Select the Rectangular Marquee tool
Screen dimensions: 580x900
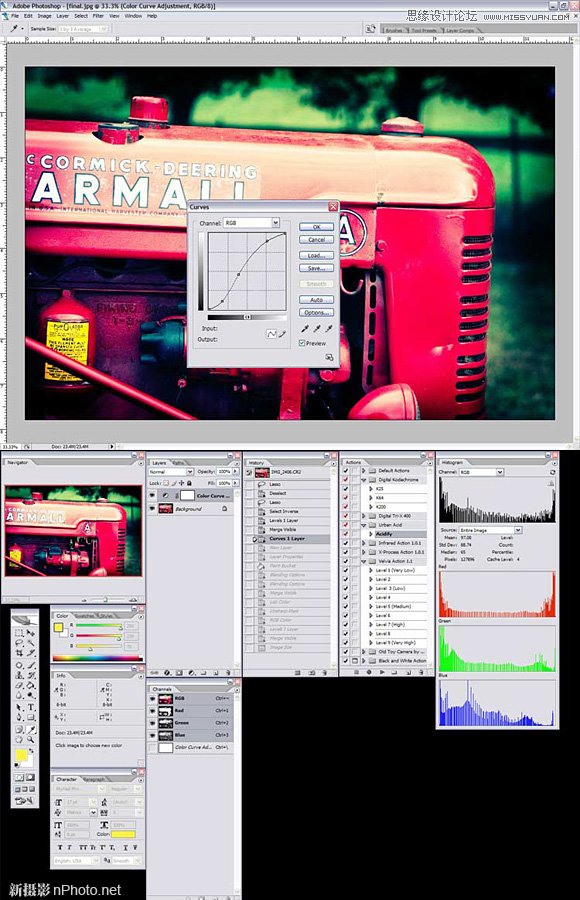pyautogui.click(x=19, y=633)
